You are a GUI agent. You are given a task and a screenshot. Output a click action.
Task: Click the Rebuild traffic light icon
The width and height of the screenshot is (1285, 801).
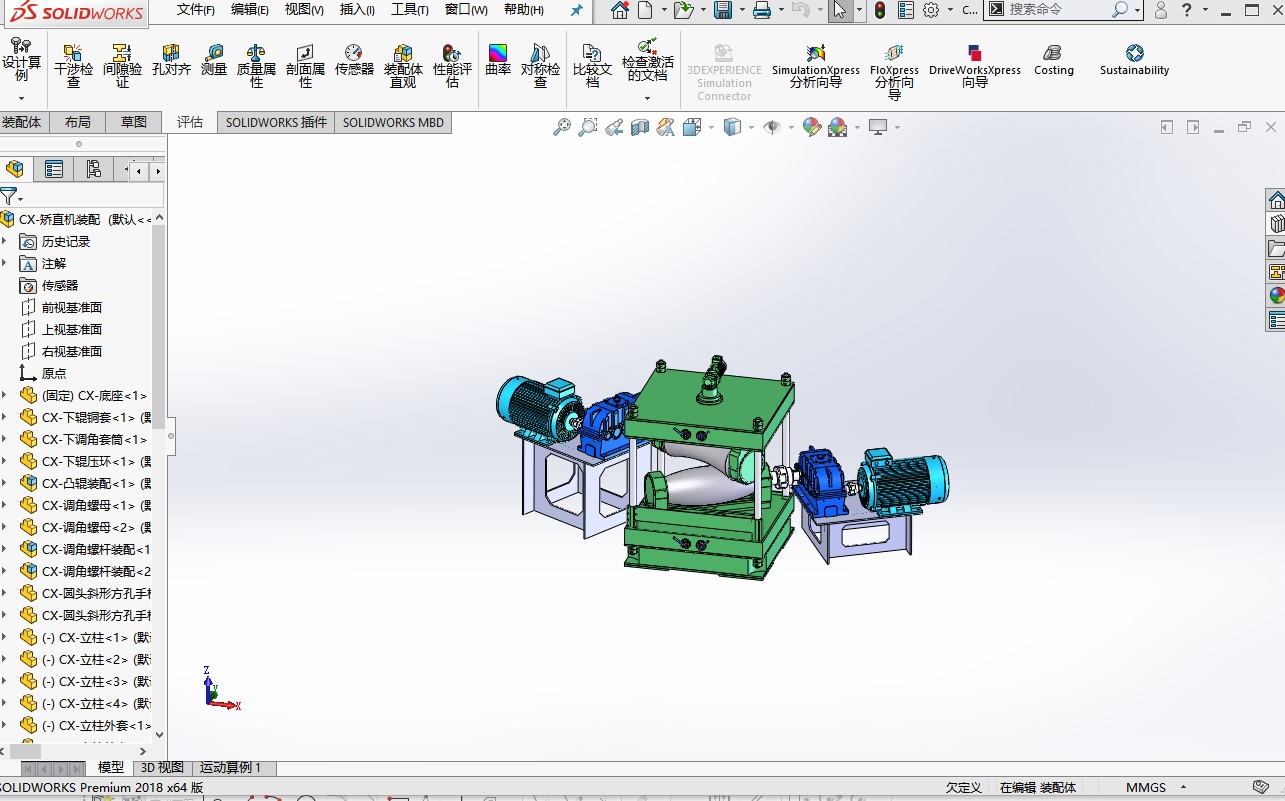coord(880,10)
